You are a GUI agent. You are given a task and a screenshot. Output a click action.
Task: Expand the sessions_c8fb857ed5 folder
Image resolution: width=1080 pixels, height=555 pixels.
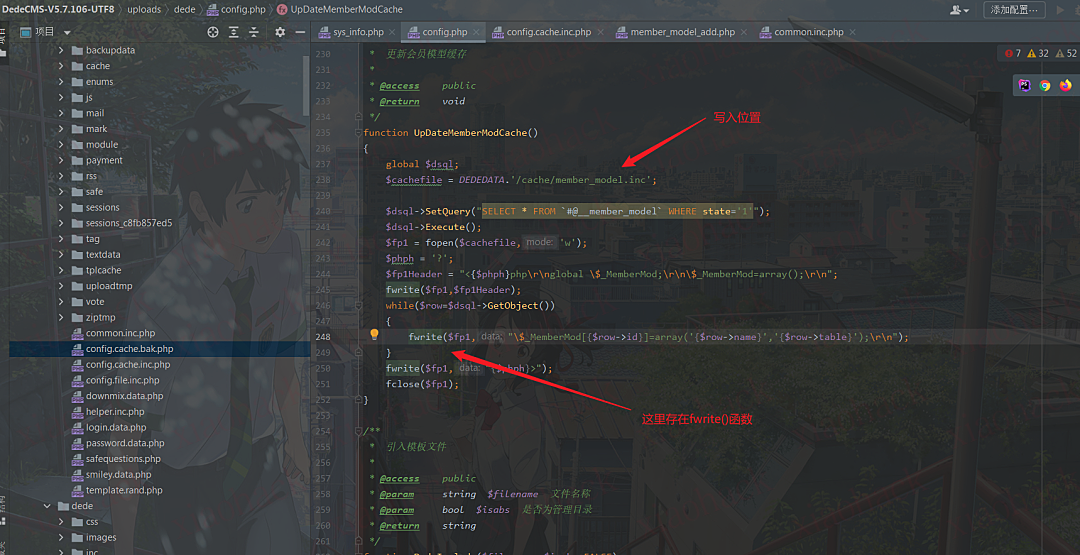(x=61, y=223)
